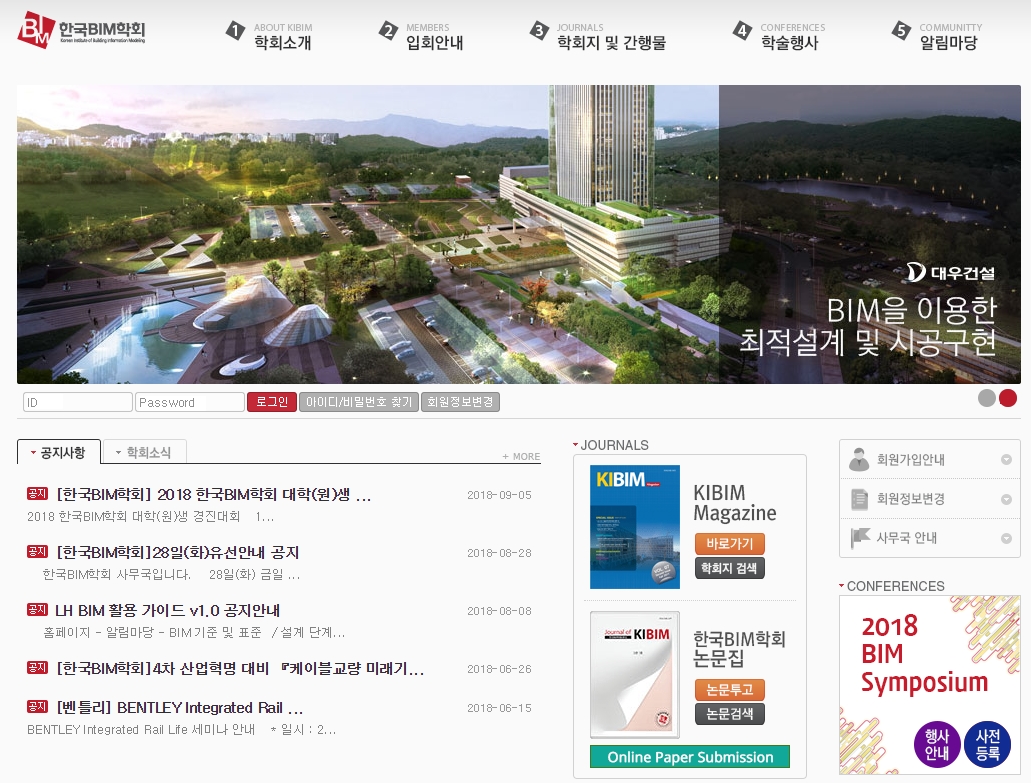The height and width of the screenshot is (783, 1031).
Task: Click the blue 사전등록 circle button
Action: tap(988, 744)
